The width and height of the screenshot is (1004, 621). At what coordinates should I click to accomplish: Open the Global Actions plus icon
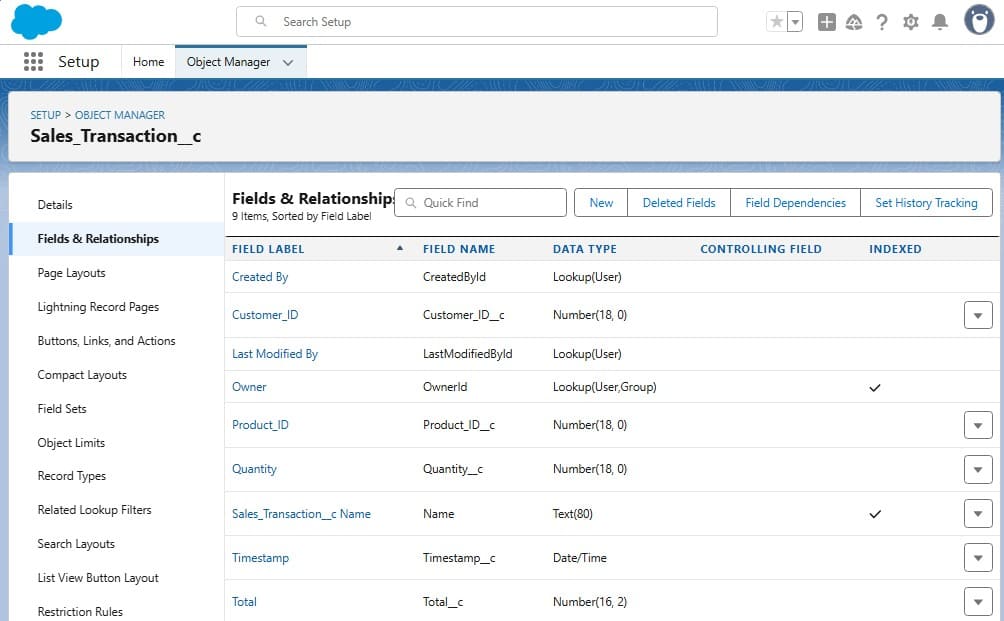[827, 22]
